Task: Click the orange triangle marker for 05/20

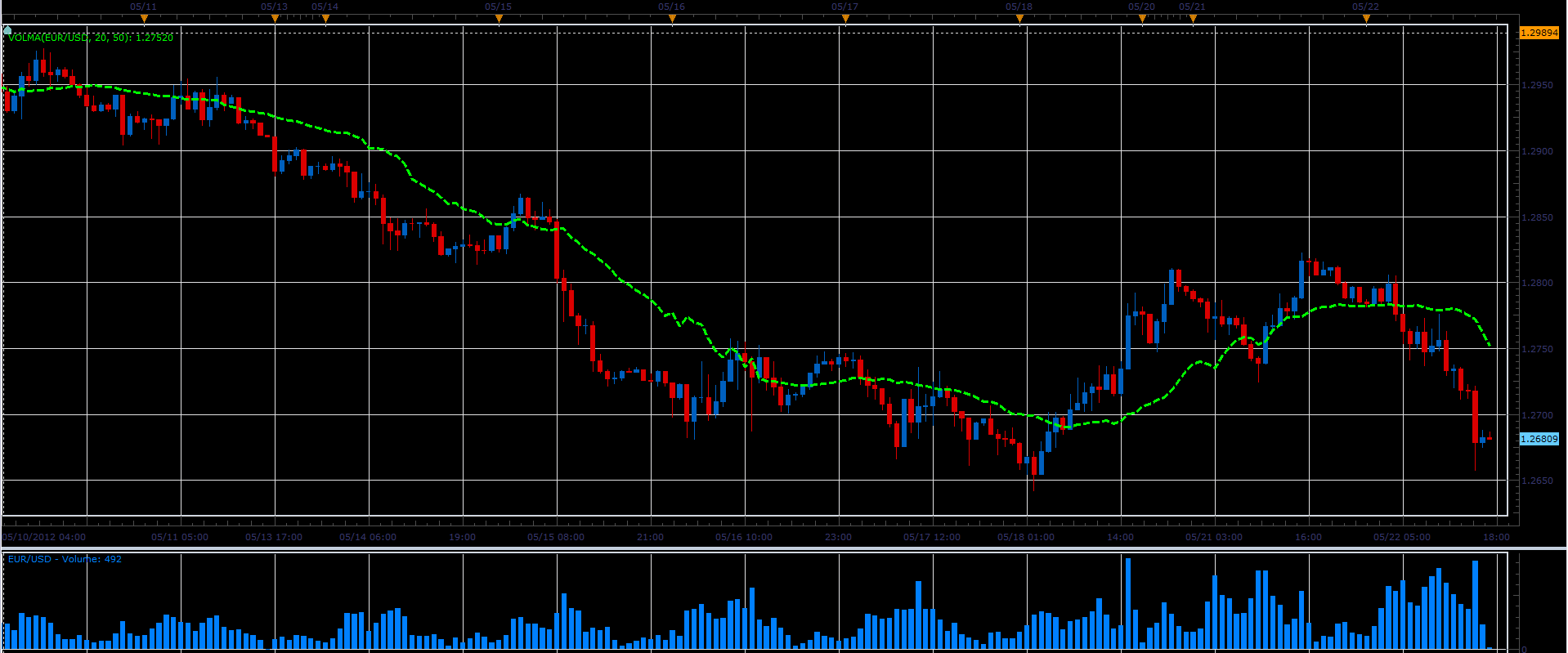Action: coord(1142,18)
